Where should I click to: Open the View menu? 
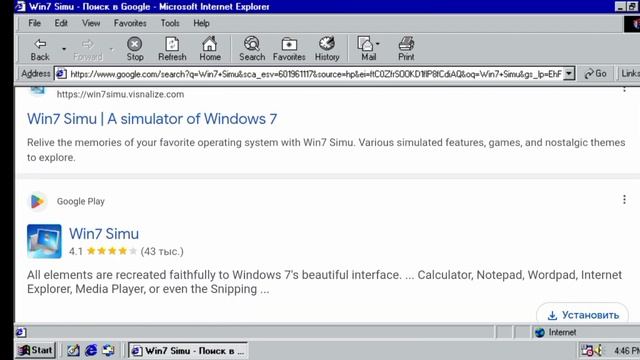tap(91, 23)
